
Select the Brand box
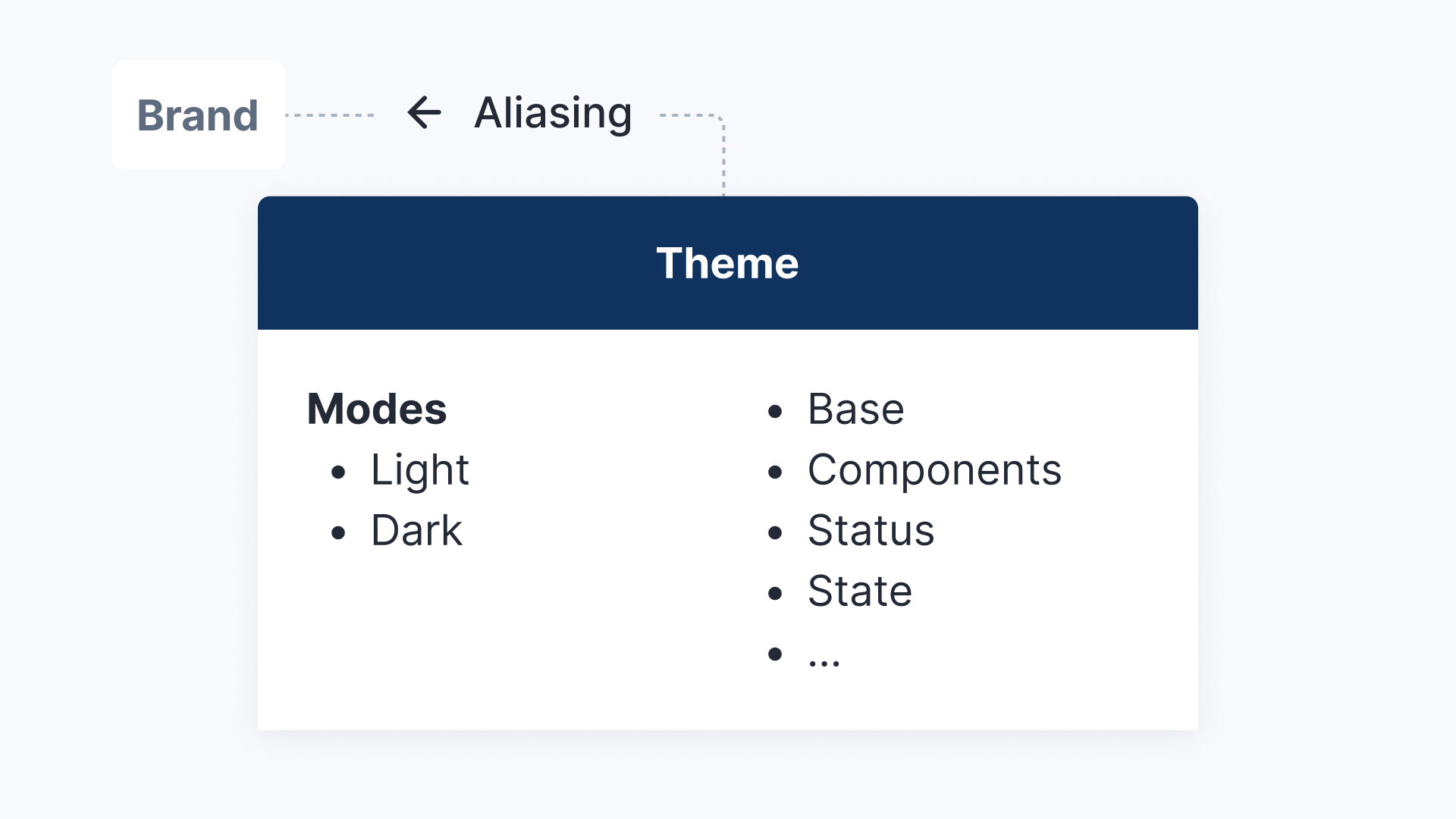point(199,115)
